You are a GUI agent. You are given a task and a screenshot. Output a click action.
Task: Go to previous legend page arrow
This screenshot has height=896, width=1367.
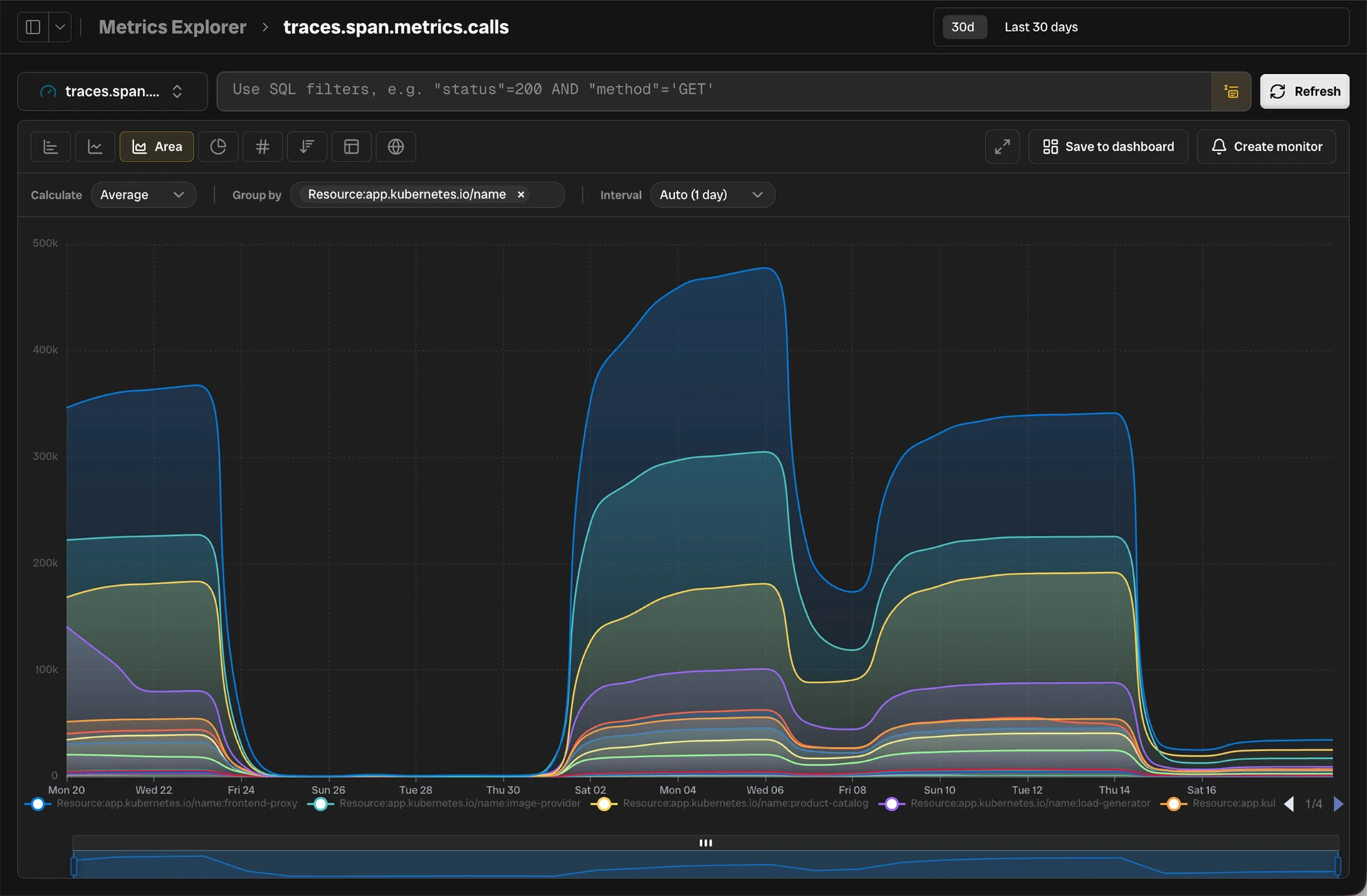(1289, 804)
